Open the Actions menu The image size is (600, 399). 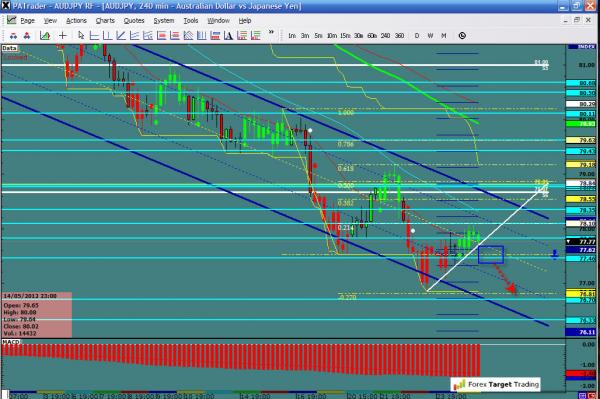point(76,21)
